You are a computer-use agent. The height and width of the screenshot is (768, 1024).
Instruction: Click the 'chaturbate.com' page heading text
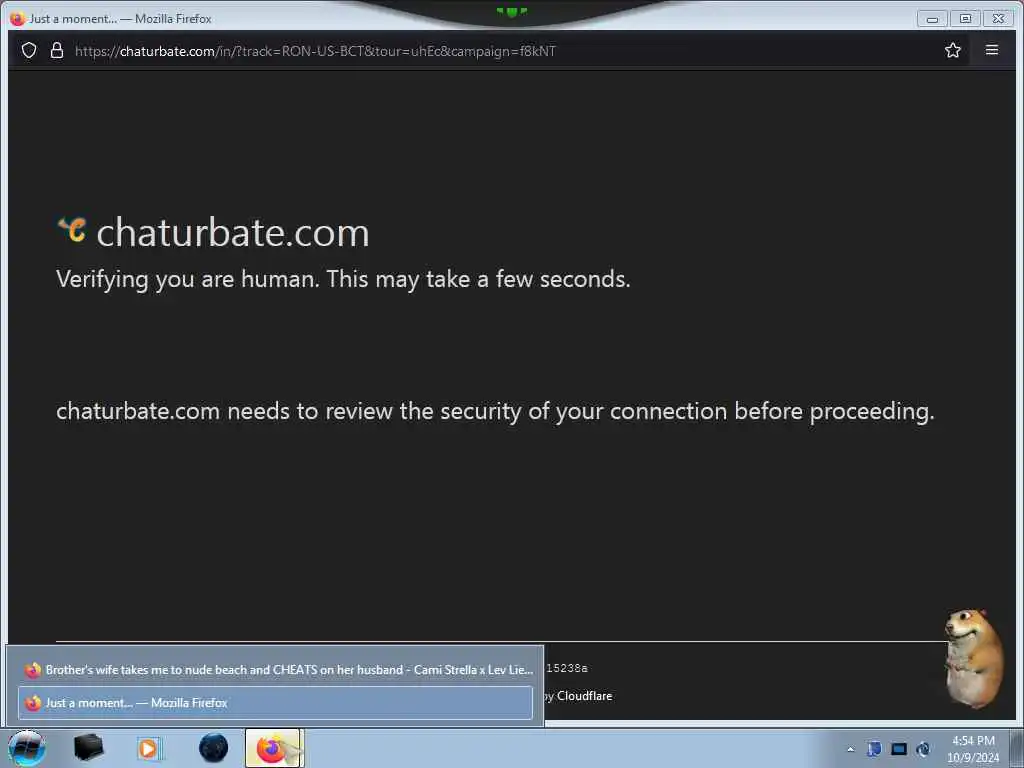(x=232, y=232)
